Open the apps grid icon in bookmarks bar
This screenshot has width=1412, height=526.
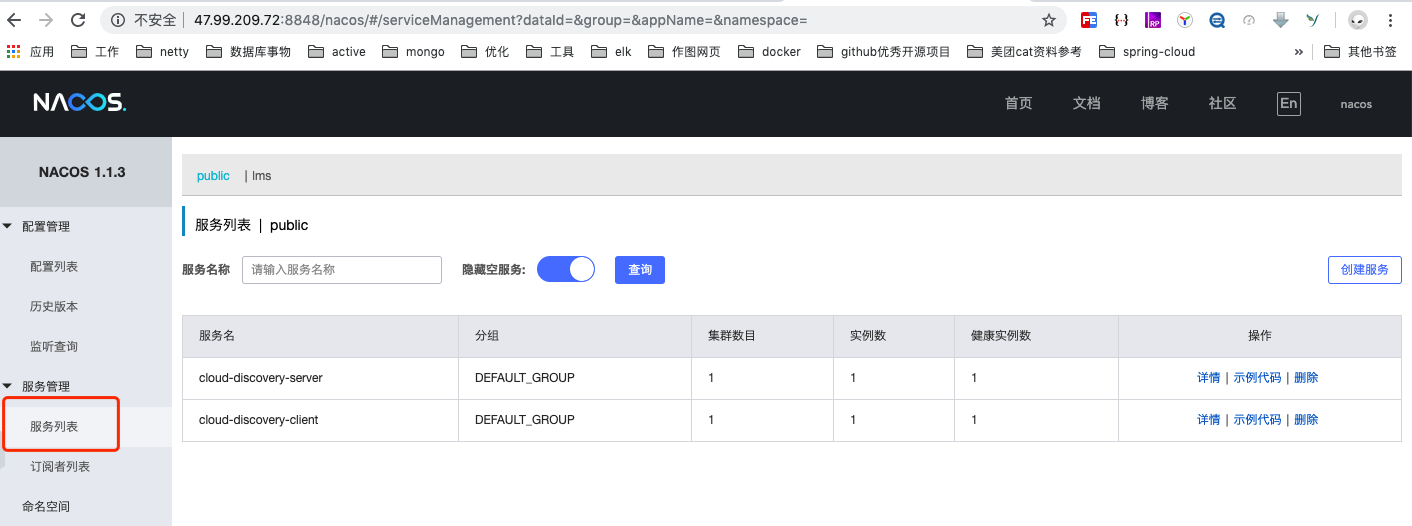tap(13, 51)
